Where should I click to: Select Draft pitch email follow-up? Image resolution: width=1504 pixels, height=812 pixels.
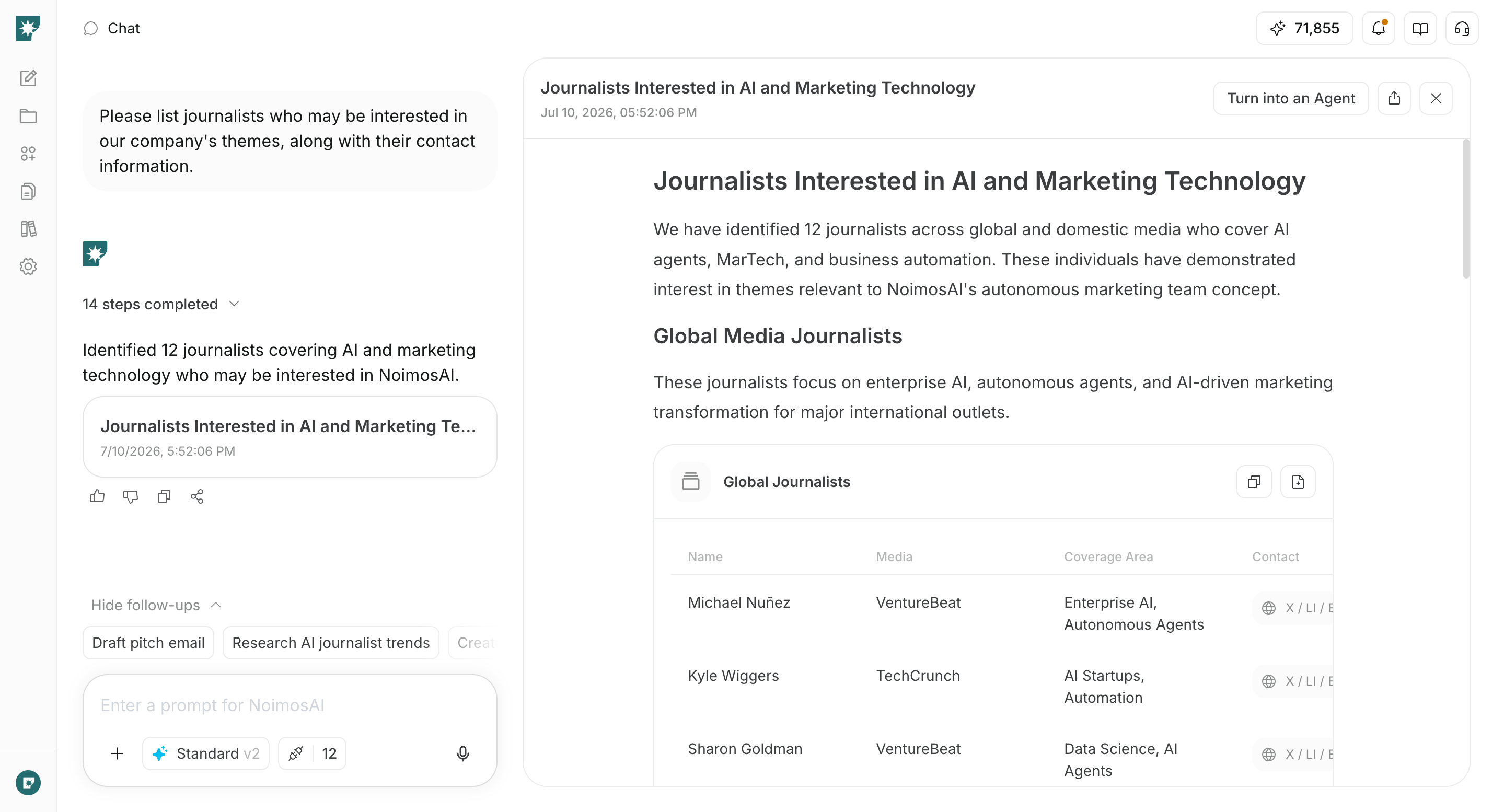(148, 643)
